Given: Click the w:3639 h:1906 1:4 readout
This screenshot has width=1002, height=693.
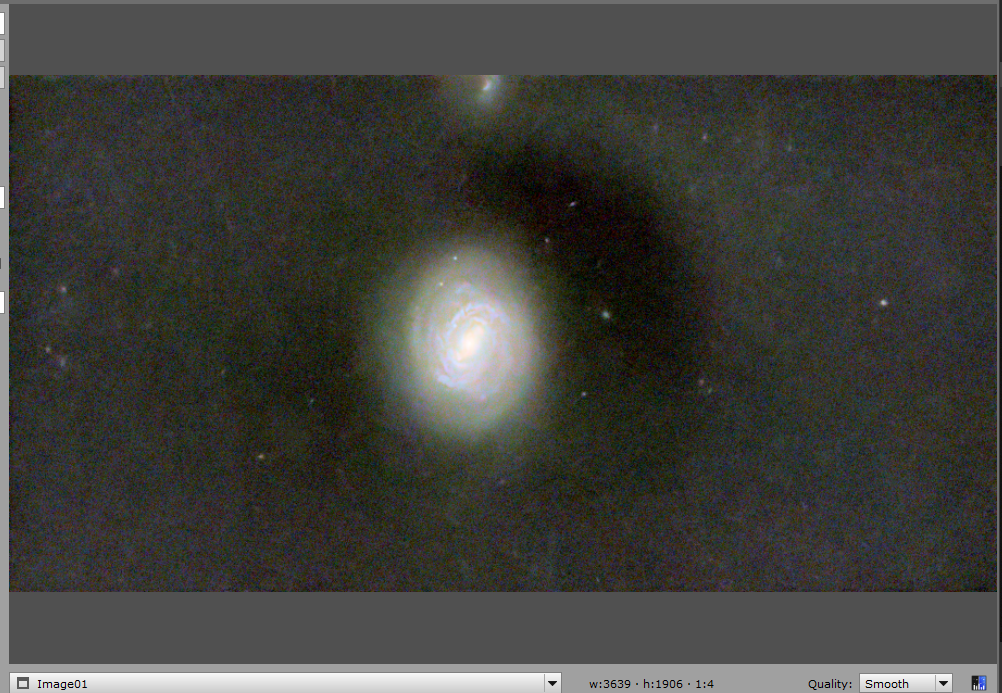Looking at the screenshot, I should pos(651,683).
